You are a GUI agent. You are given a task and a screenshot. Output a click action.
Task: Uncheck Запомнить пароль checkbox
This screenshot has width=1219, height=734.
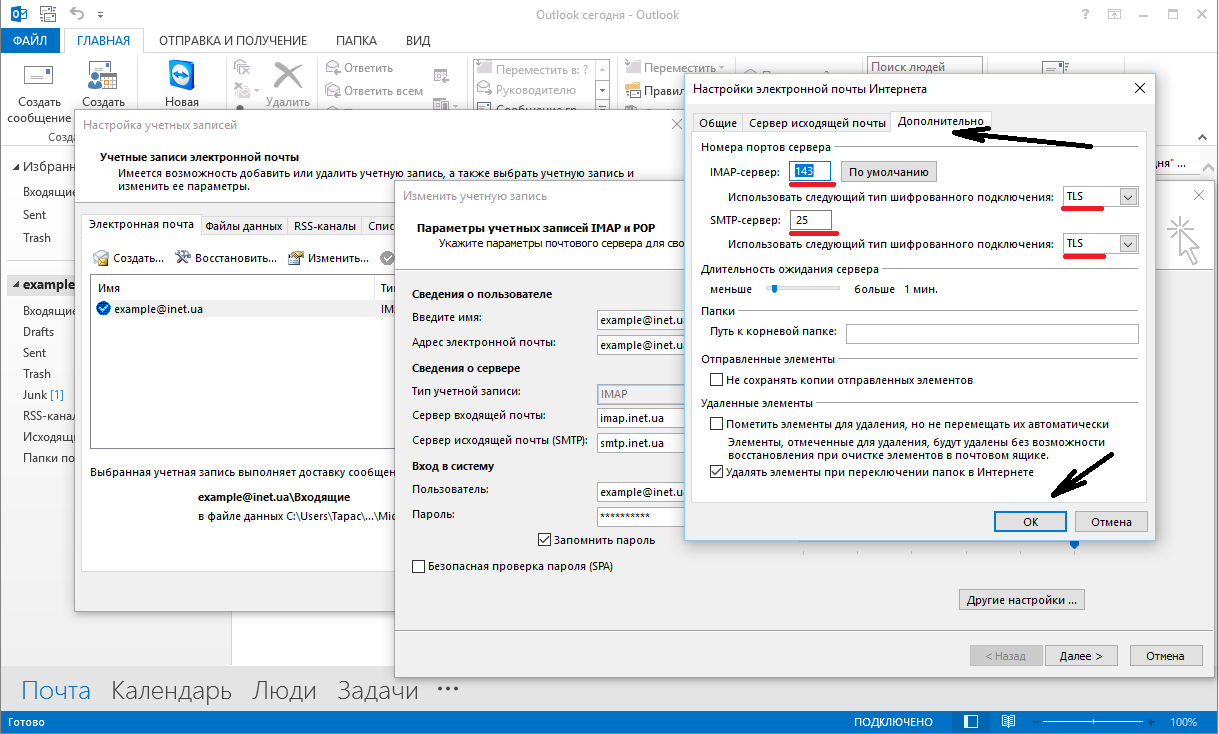click(x=545, y=540)
